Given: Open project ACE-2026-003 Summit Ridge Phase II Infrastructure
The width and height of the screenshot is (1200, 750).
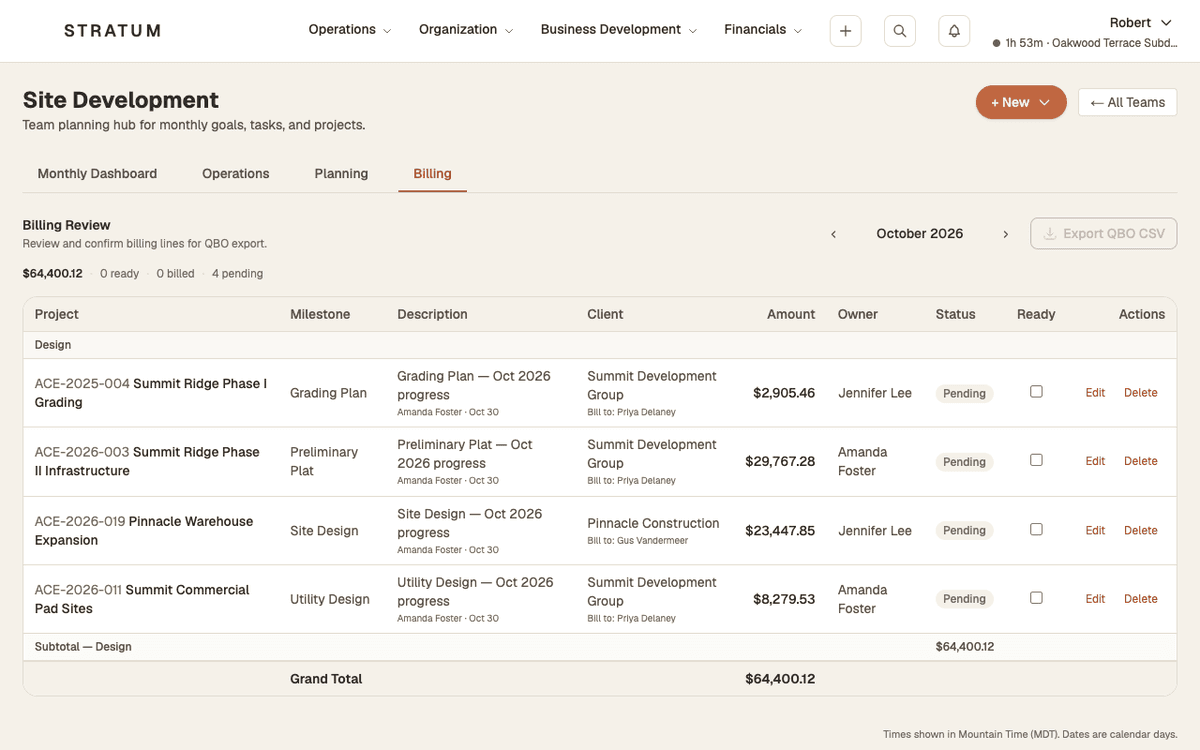Looking at the screenshot, I should pos(147,461).
